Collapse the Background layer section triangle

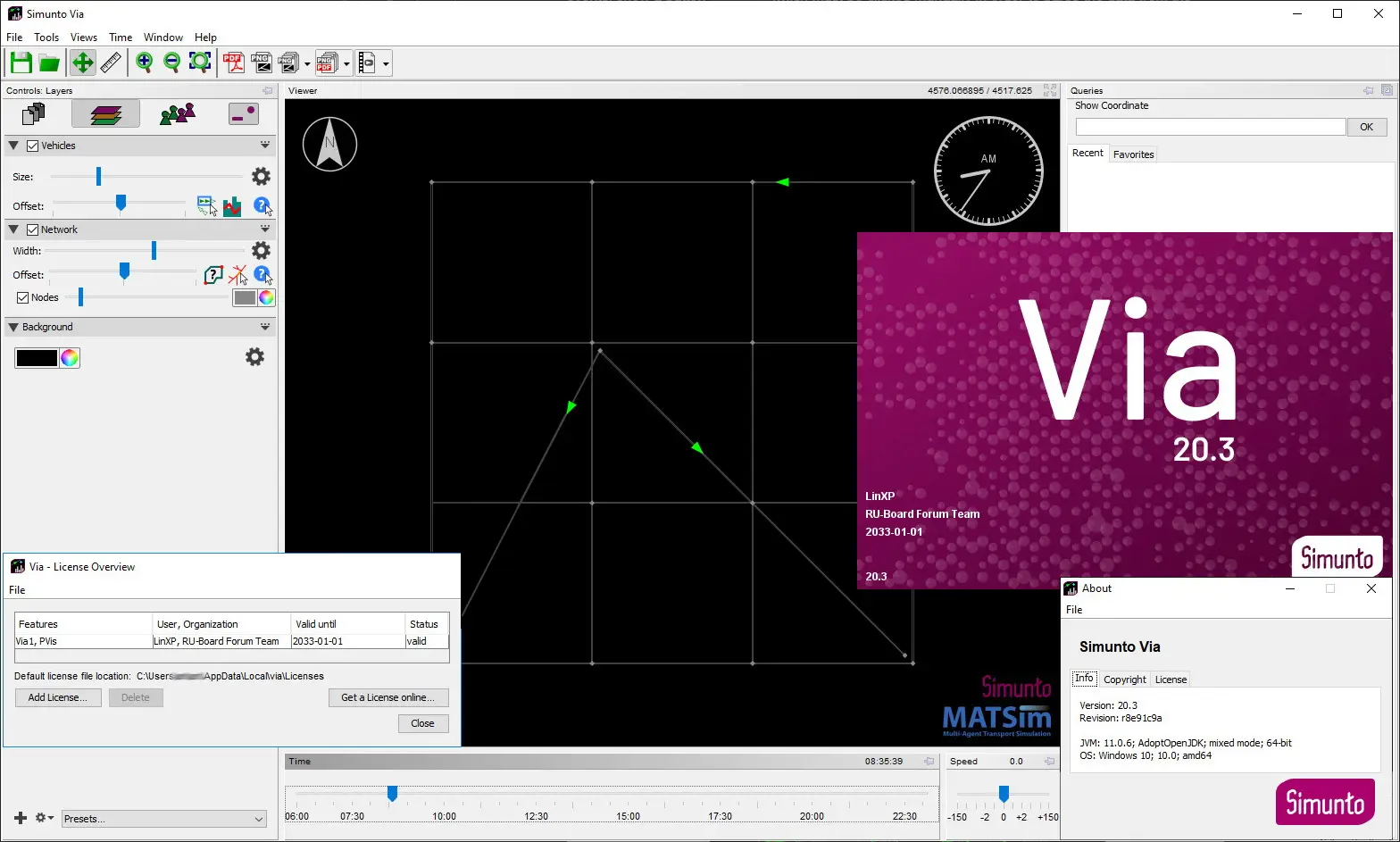[x=13, y=327]
